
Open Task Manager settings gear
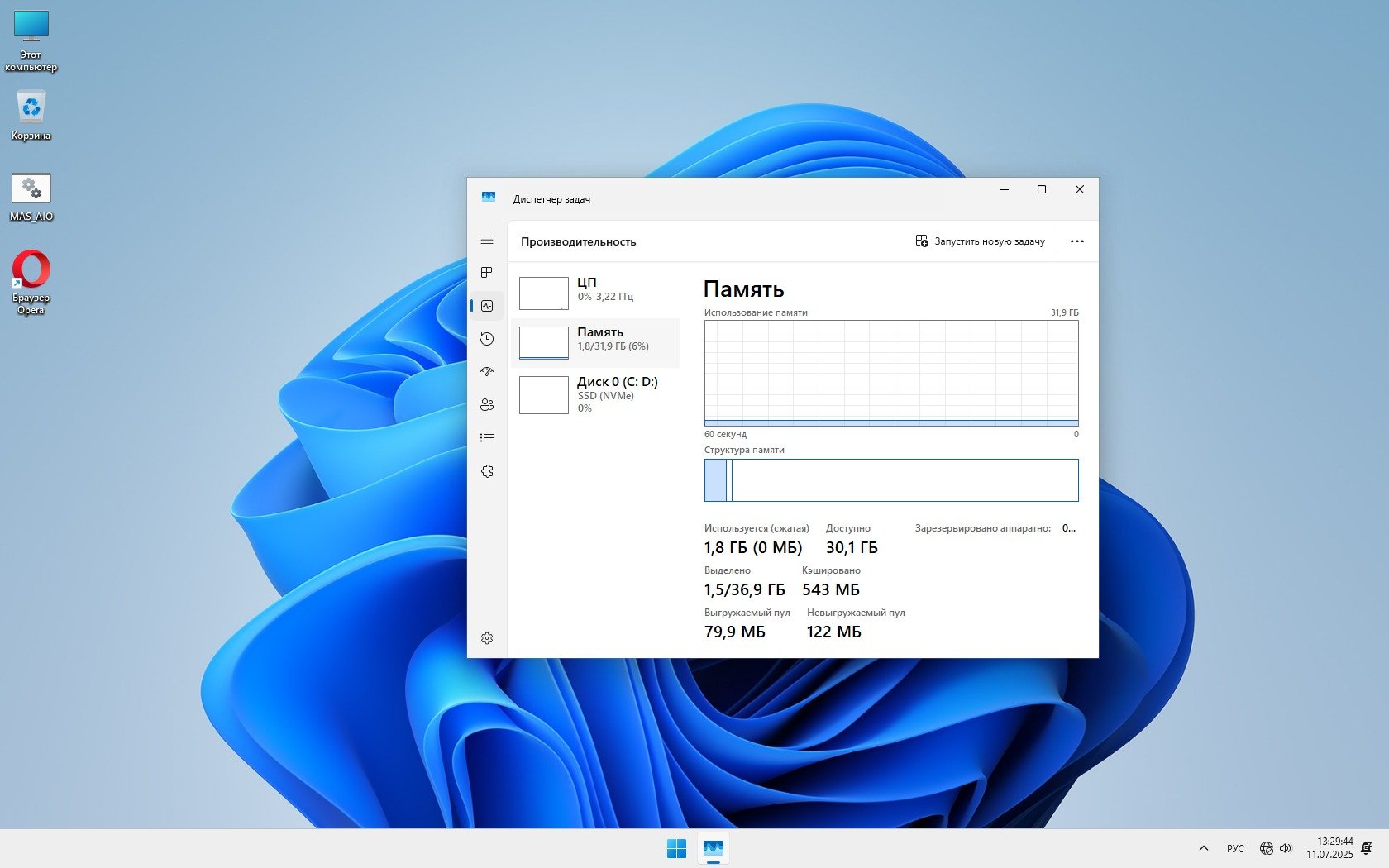click(x=487, y=638)
